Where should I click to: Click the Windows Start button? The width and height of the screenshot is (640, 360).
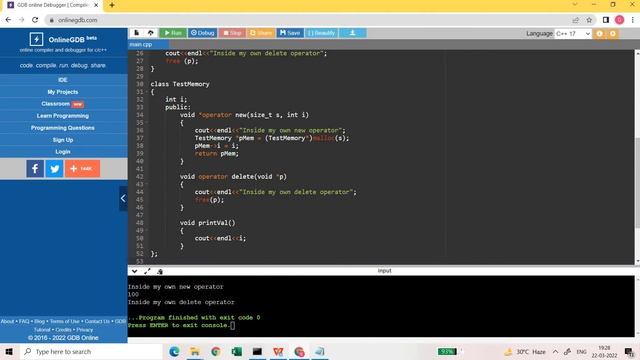[x=9, y=351]
